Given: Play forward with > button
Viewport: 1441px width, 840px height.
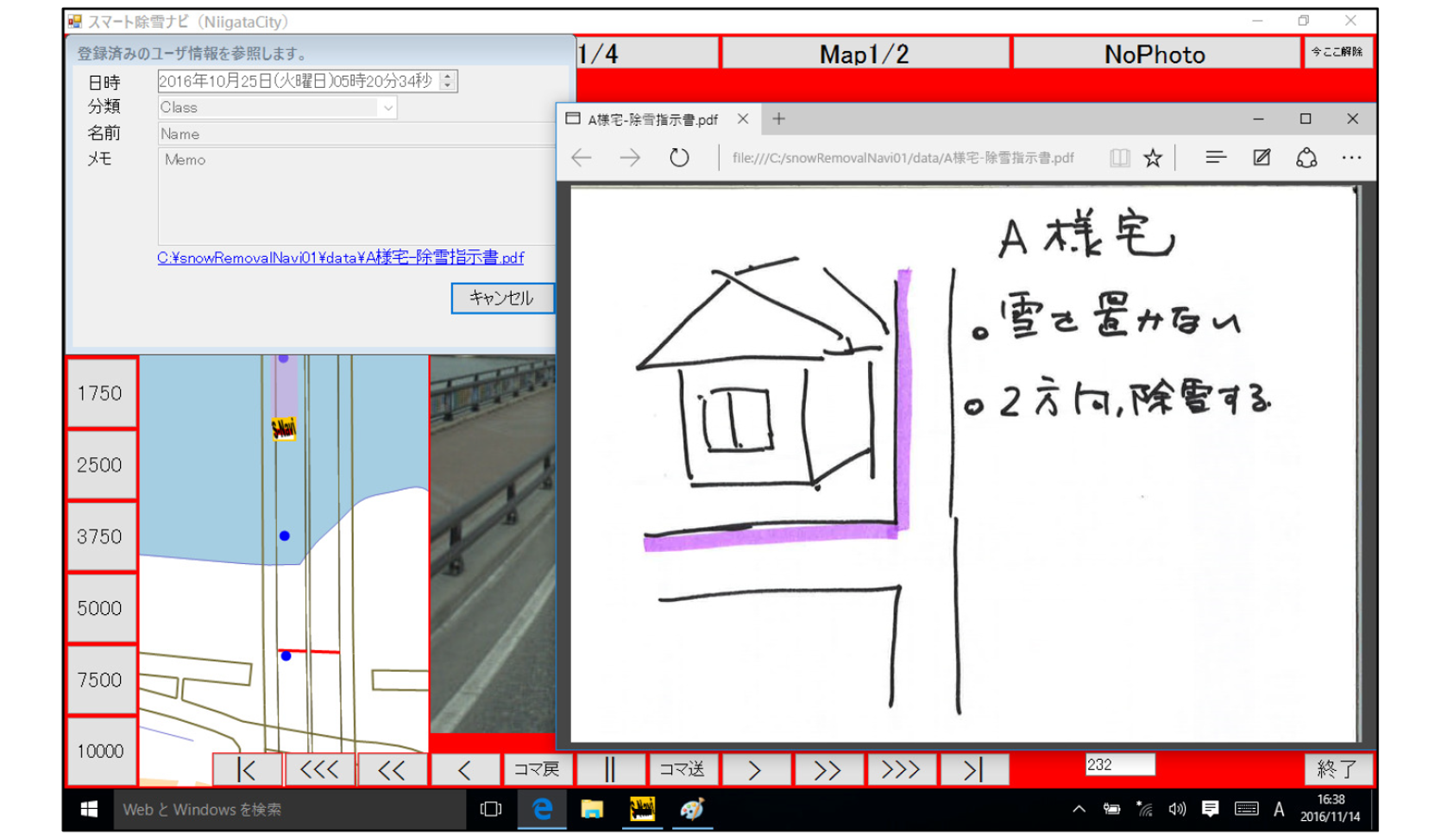Looking at the screenshot, I should pos(754,769).
